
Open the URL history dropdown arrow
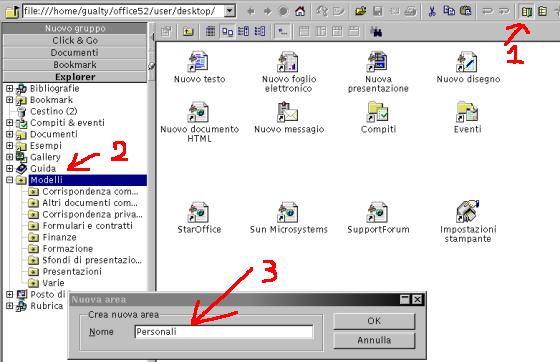[230, 11]
